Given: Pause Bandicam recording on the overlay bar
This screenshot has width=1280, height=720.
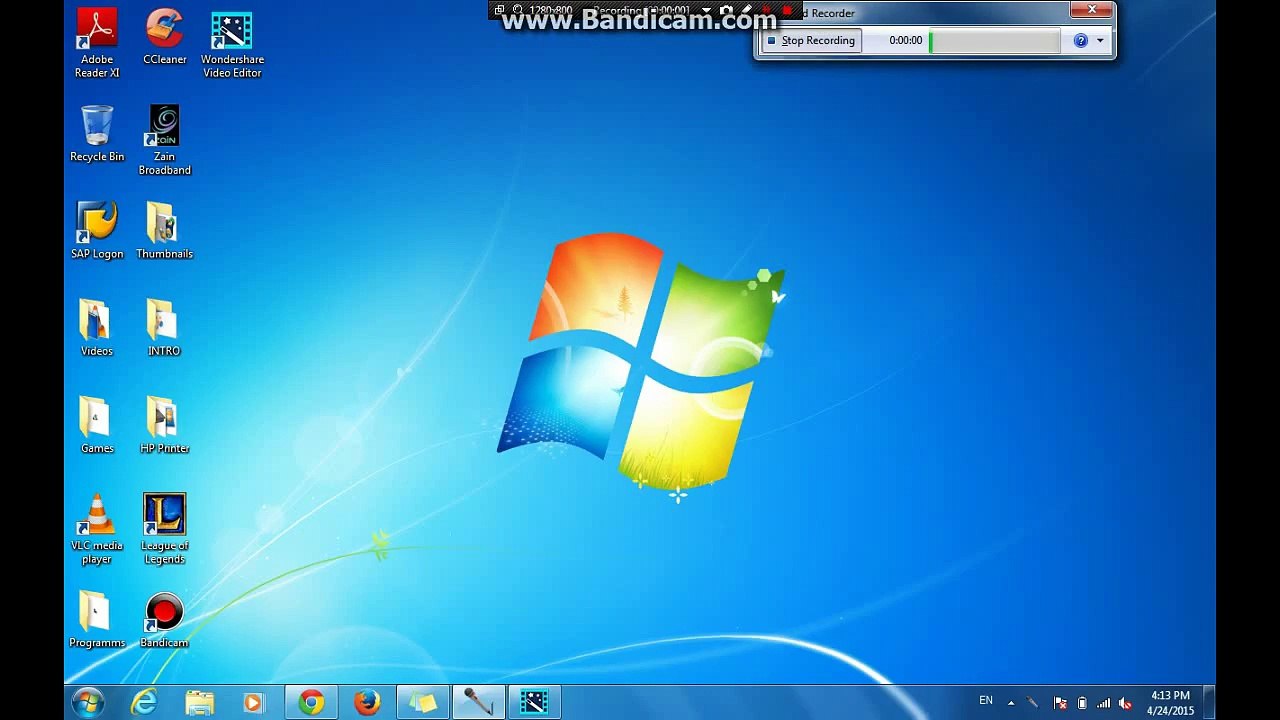Looking at the screenshot, I should tap(767, 11).
